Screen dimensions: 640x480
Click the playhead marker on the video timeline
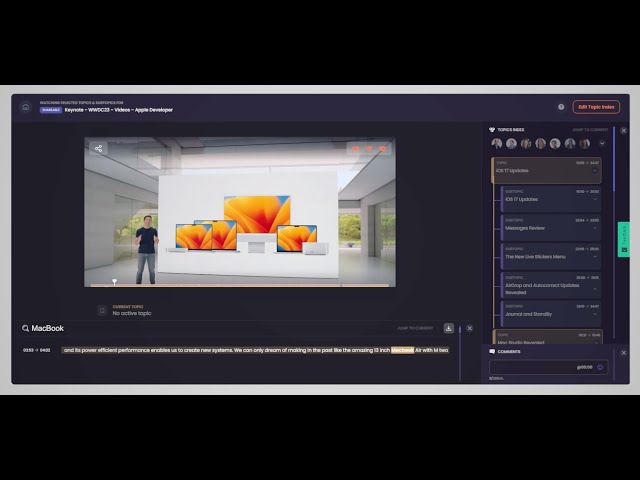click(115, 282)
